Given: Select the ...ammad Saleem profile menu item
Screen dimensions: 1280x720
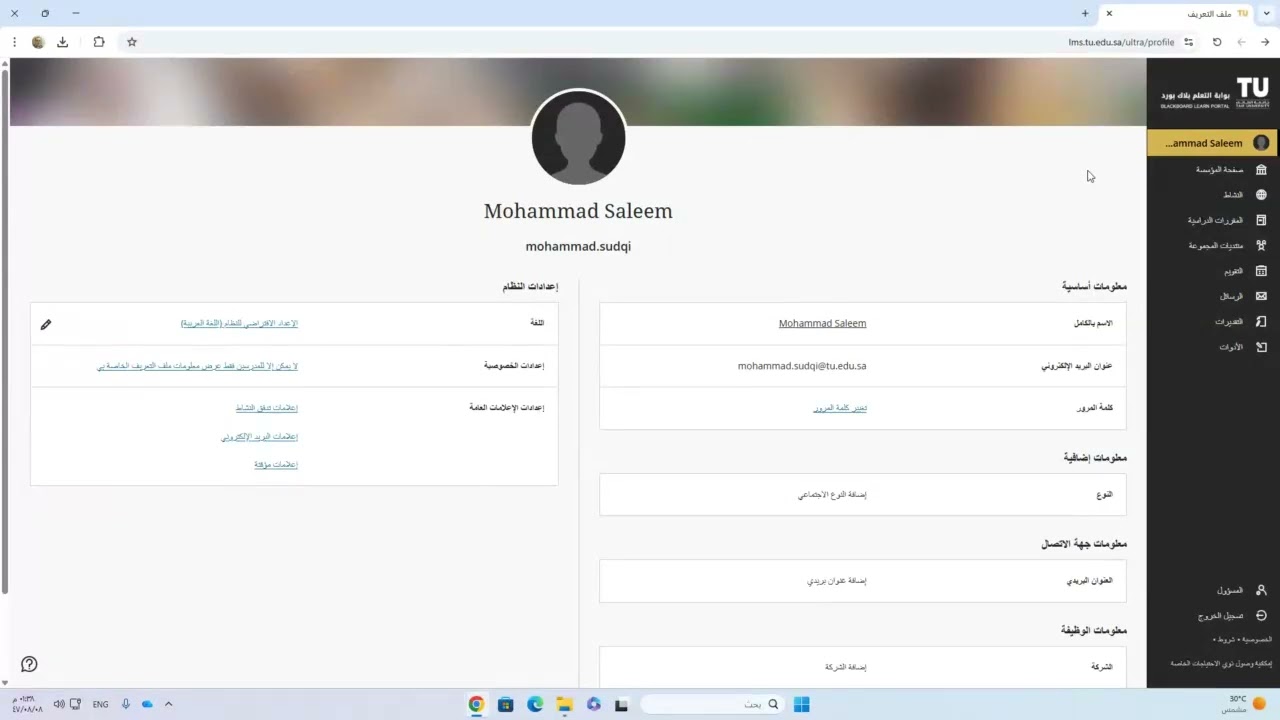Looking at the screenshot, I should (x=1211, y=143).
